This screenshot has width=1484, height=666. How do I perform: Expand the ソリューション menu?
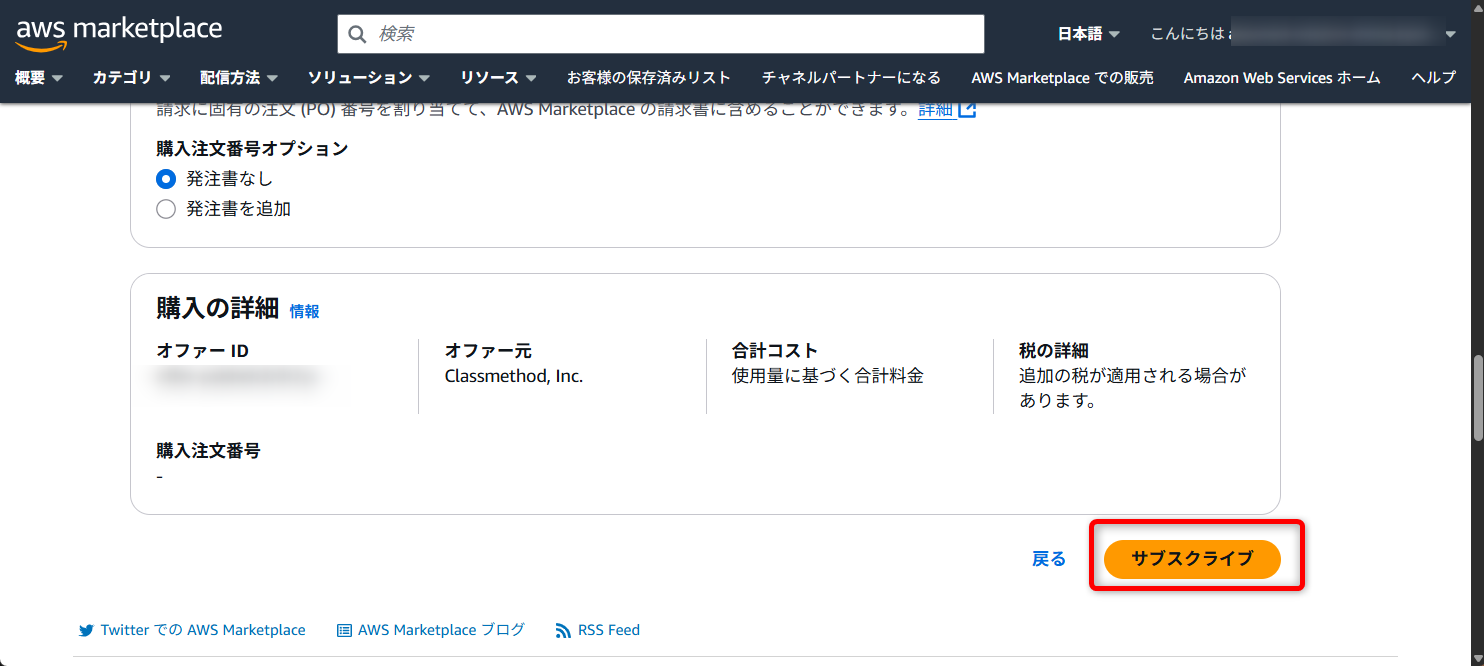[x=368, y=77]
